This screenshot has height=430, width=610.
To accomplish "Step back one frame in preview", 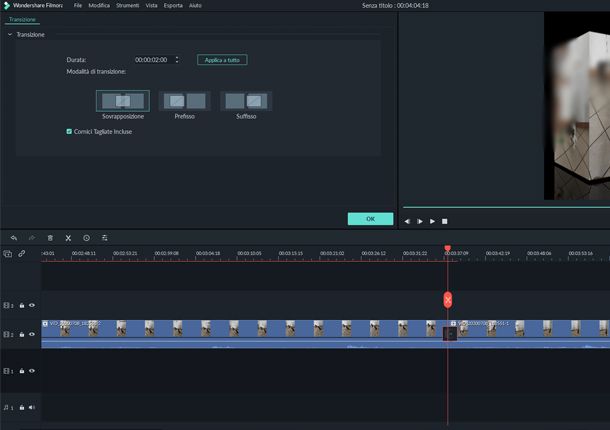I will click(407, 221).
